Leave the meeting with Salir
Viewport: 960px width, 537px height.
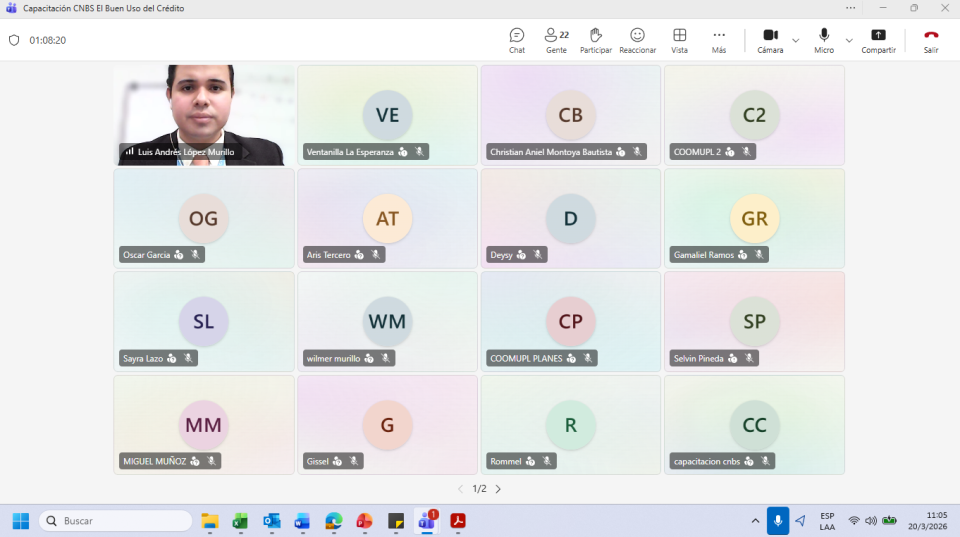[x=930, y=40]
